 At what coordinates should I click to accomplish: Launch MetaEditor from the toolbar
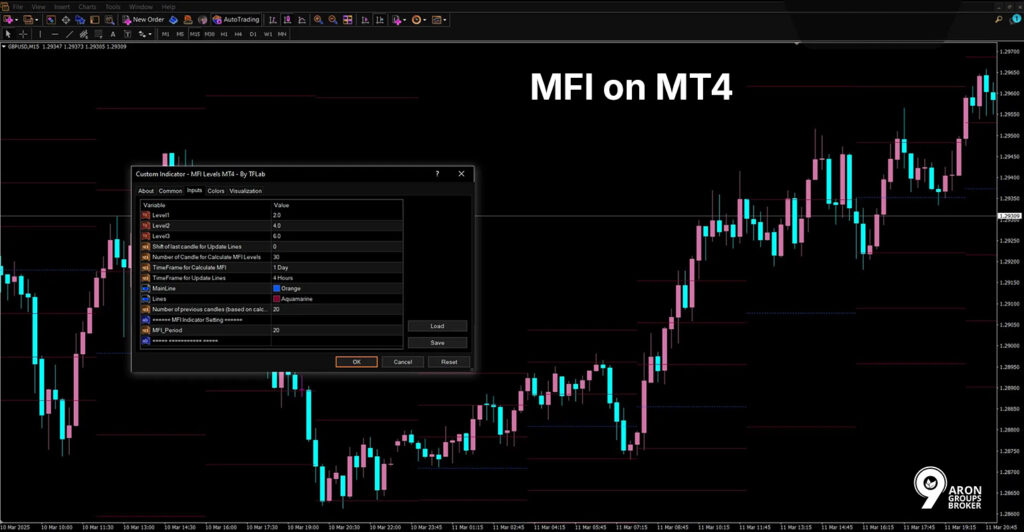(x=173, y=20)
